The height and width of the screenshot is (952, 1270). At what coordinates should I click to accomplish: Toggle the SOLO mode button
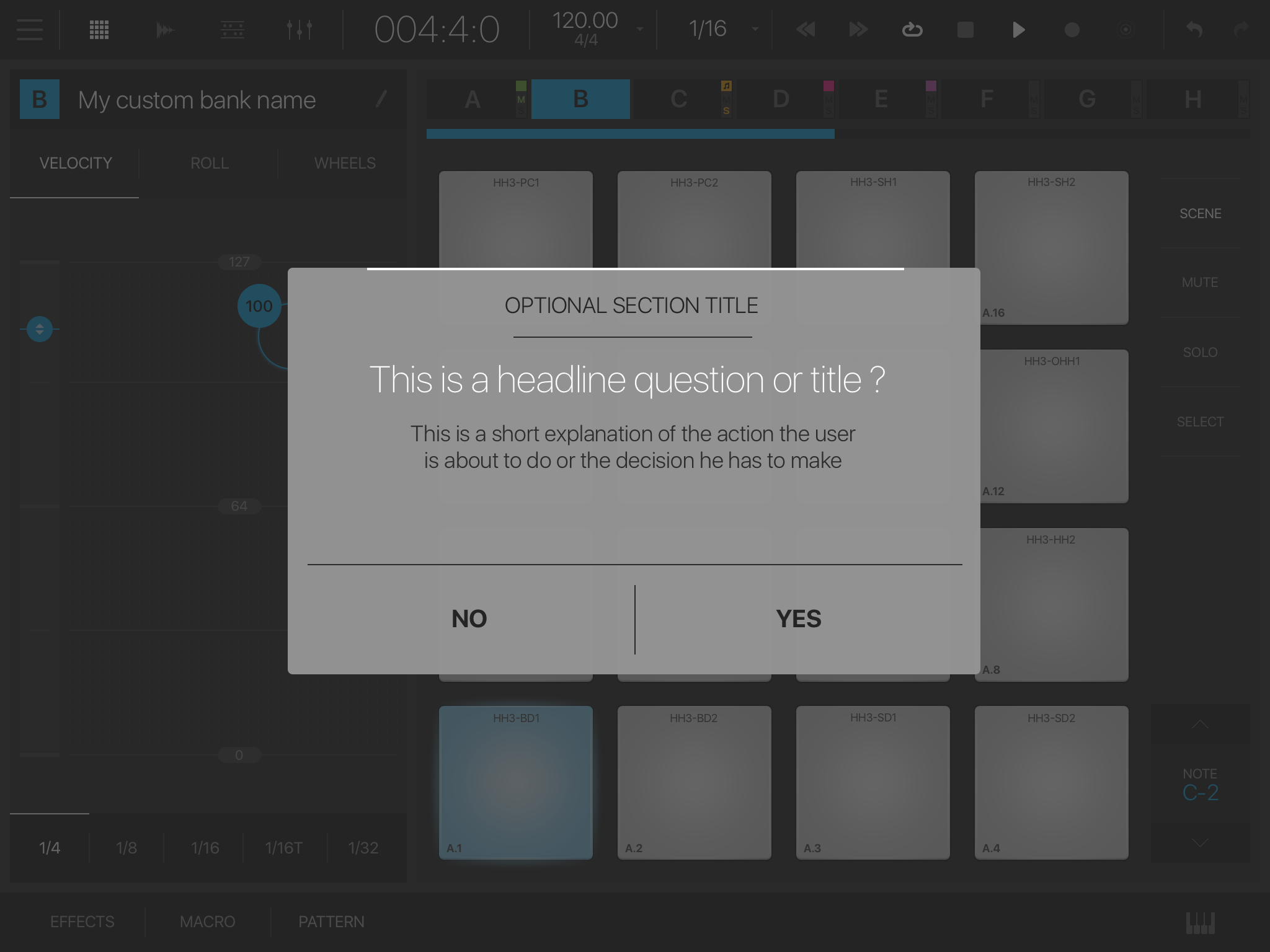[1200, 352]
